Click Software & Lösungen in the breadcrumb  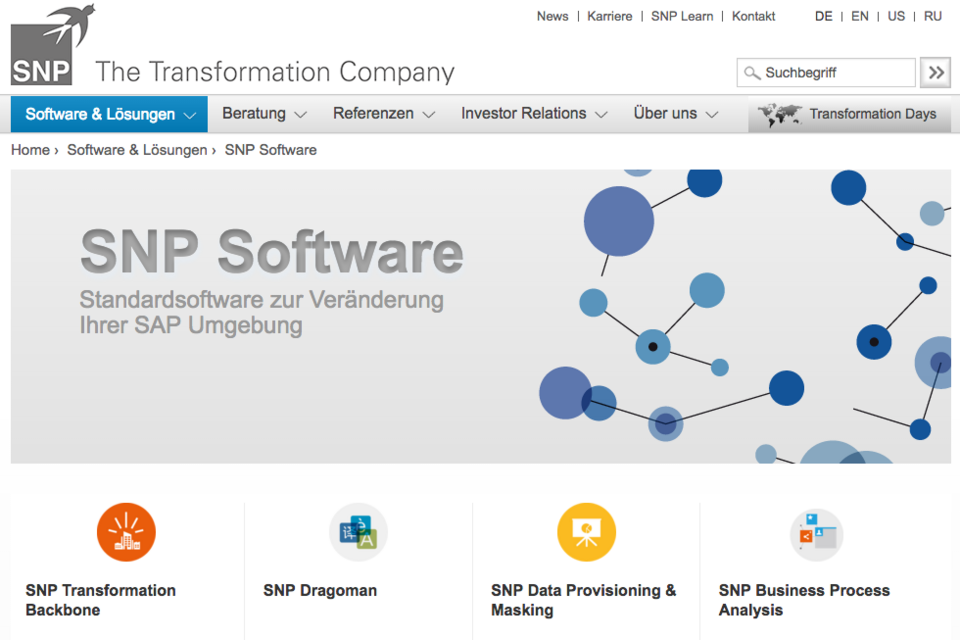tap(137, 150)
